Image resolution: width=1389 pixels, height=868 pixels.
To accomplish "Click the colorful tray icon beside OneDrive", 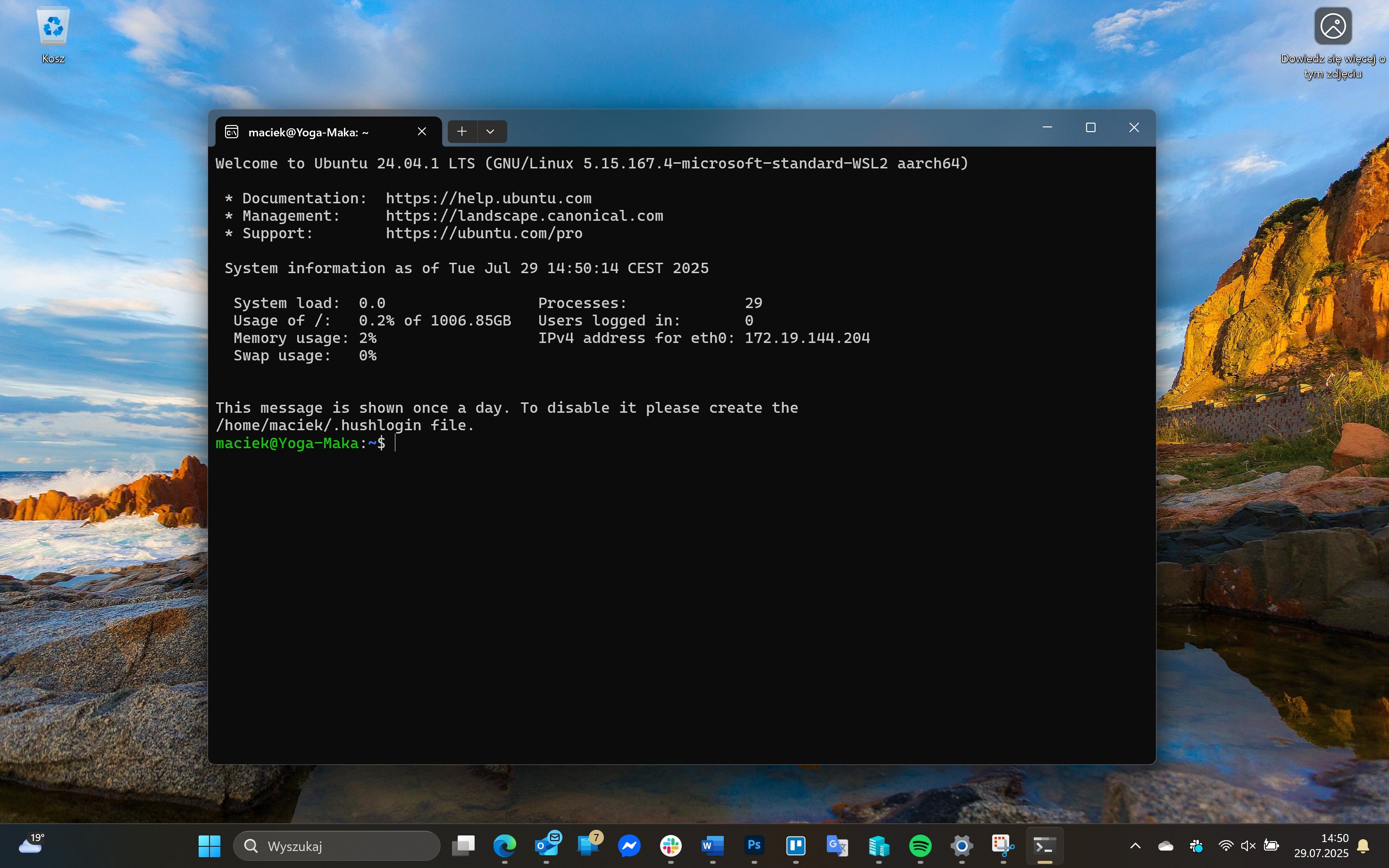I will (1196, 846).
